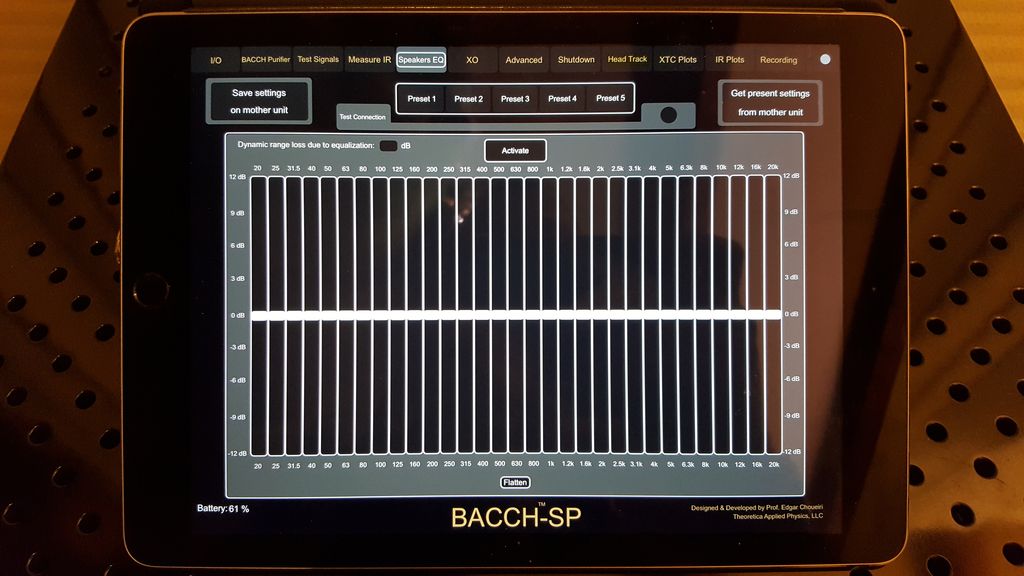This screenshot has height=576, width=1024.
Task: Adjust the 12k EQ slider
Action: point(739,315)
